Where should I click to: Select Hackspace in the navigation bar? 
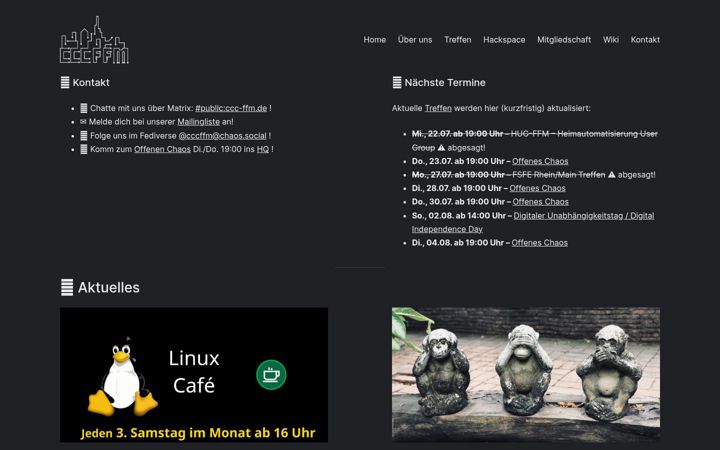(x=504, y=40)
